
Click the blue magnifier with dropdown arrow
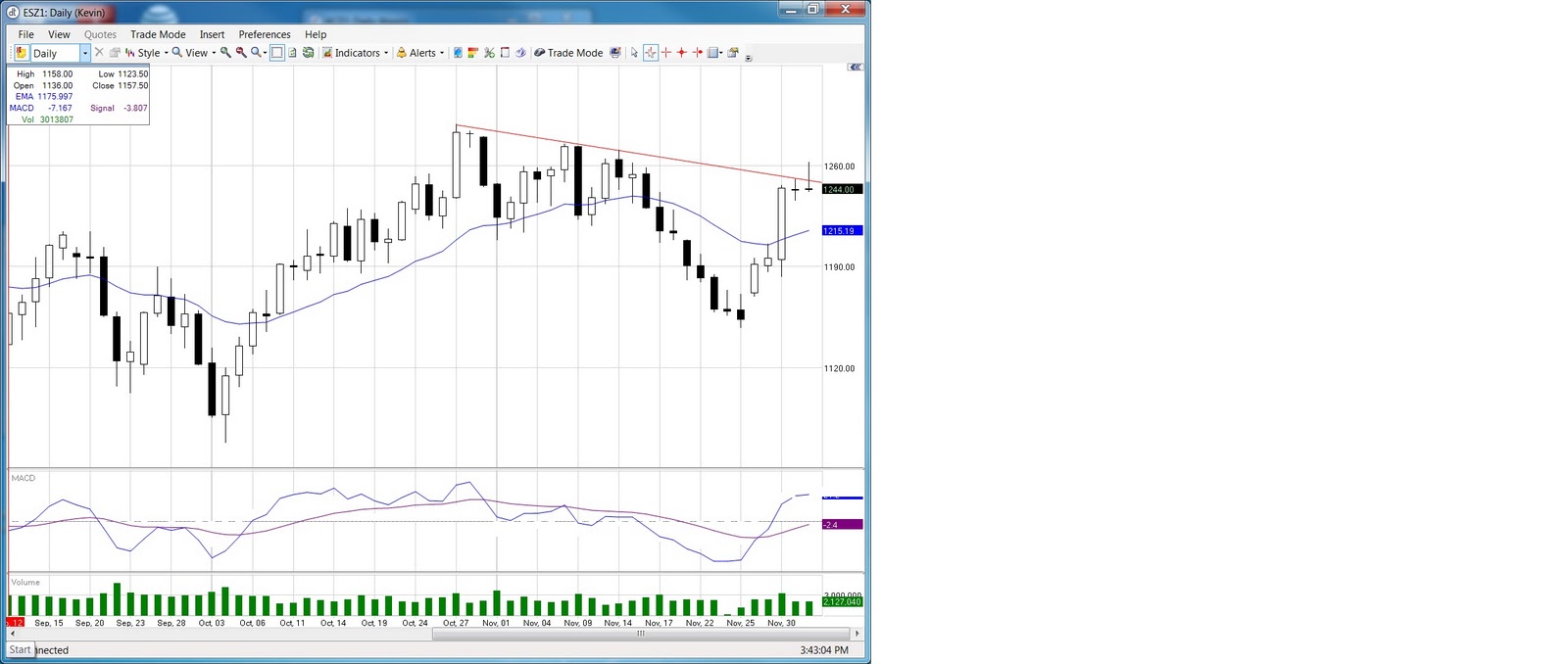click(x=259, y=53)
